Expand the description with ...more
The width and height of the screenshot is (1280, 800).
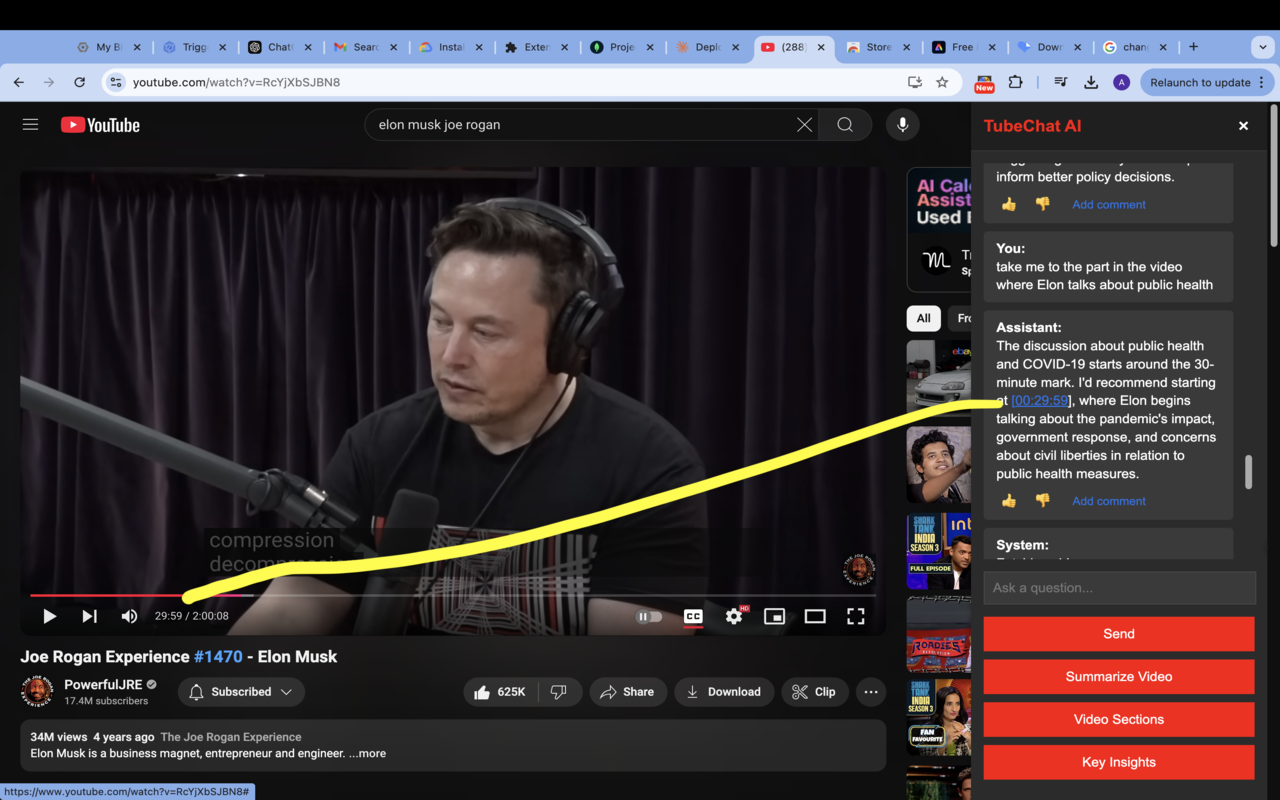click(367, 753)
